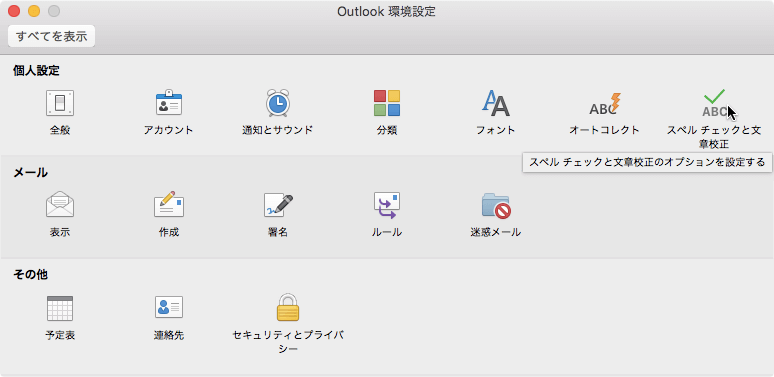
Task: Click the セキュリティとプライバシー label text
Action: pyautogui.click(x=288, y=342)
